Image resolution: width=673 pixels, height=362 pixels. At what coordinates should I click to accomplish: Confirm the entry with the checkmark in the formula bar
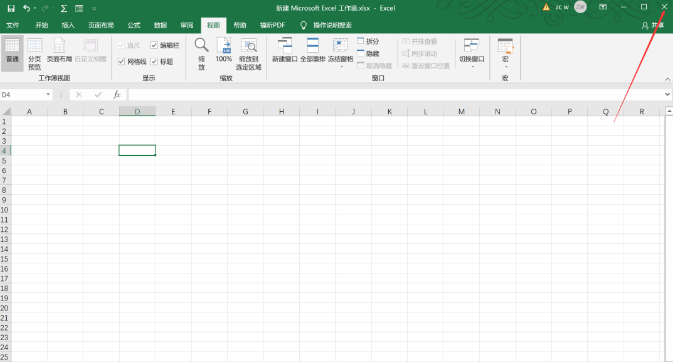pyautogui.click(x=98, y=94)
